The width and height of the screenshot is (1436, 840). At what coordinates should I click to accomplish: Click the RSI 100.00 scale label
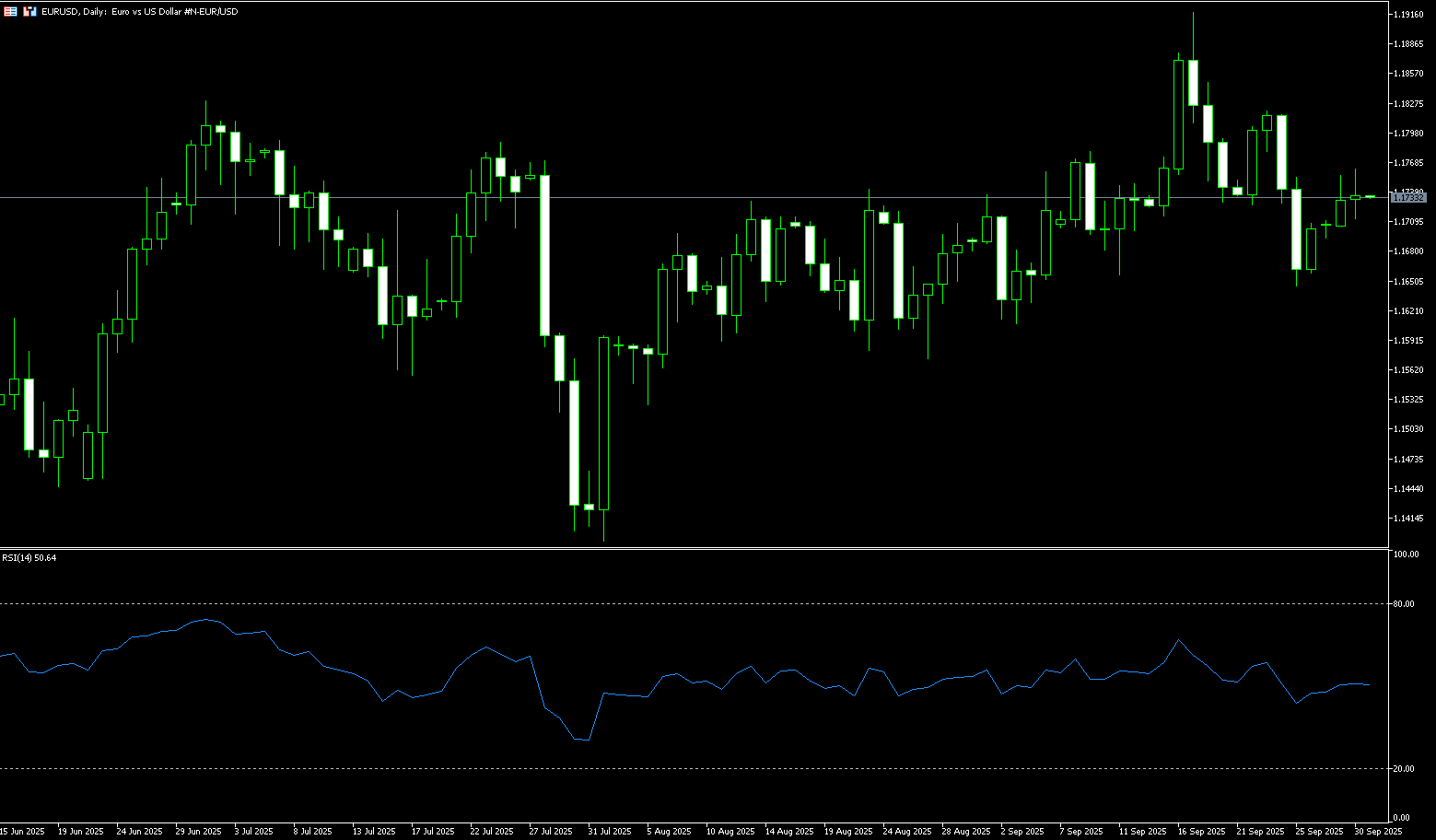(1406, 554)
